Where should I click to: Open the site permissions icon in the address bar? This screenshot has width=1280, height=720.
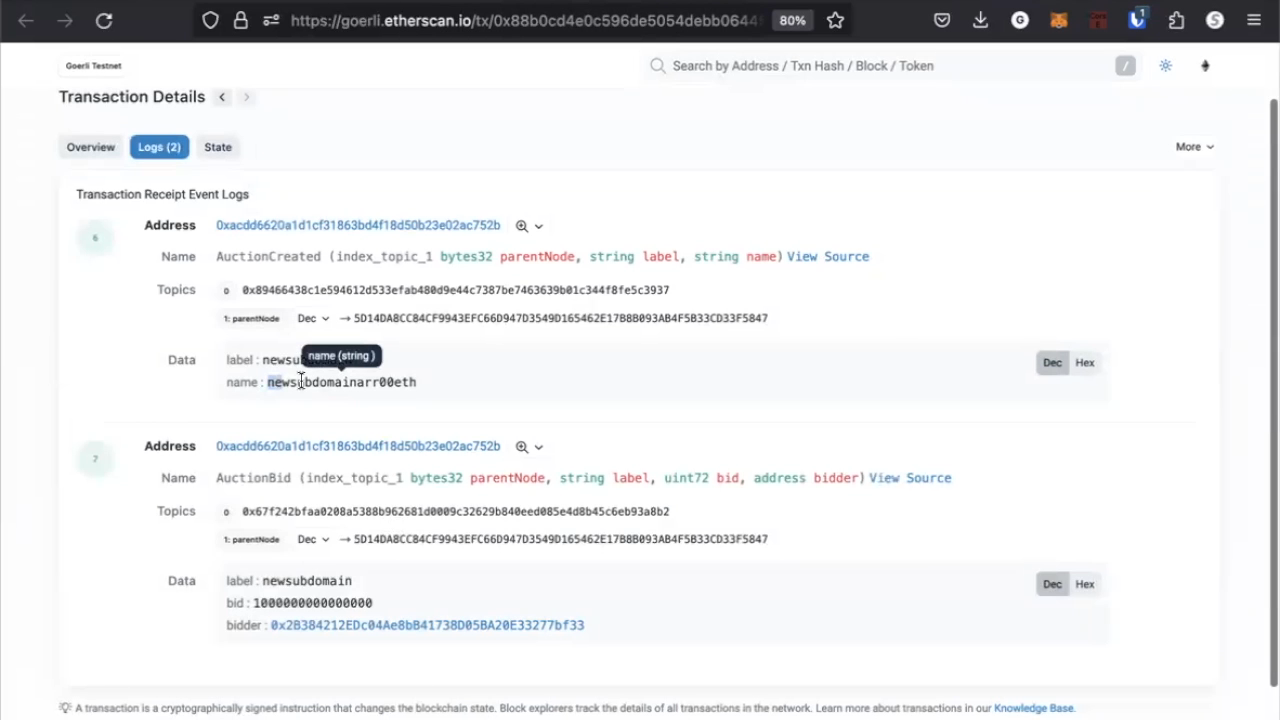click(271, 20)
